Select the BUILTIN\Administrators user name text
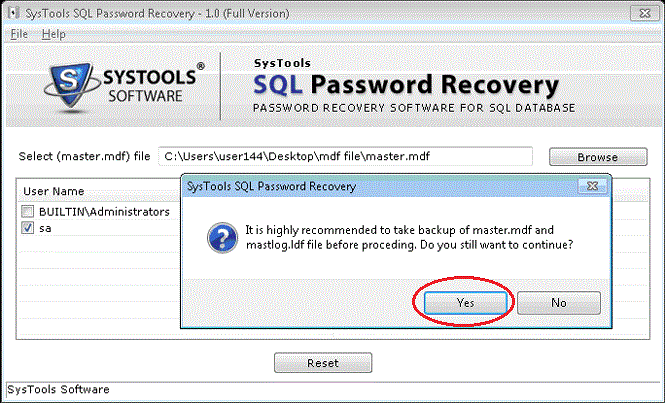Image resolution: width=665 pixels, height=403 pixels. [104, 212]
